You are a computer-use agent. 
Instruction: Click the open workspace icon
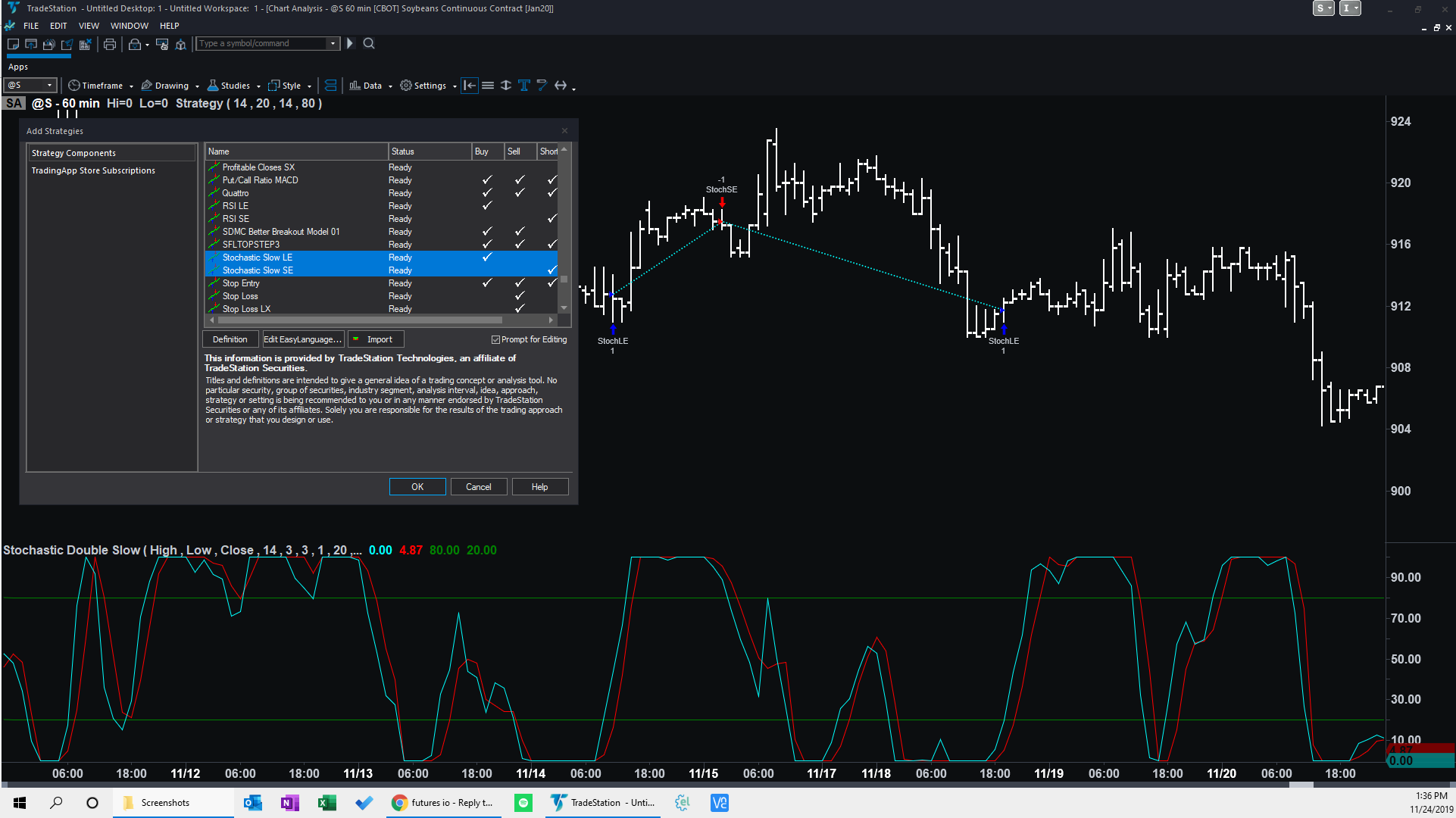[31, 44]
